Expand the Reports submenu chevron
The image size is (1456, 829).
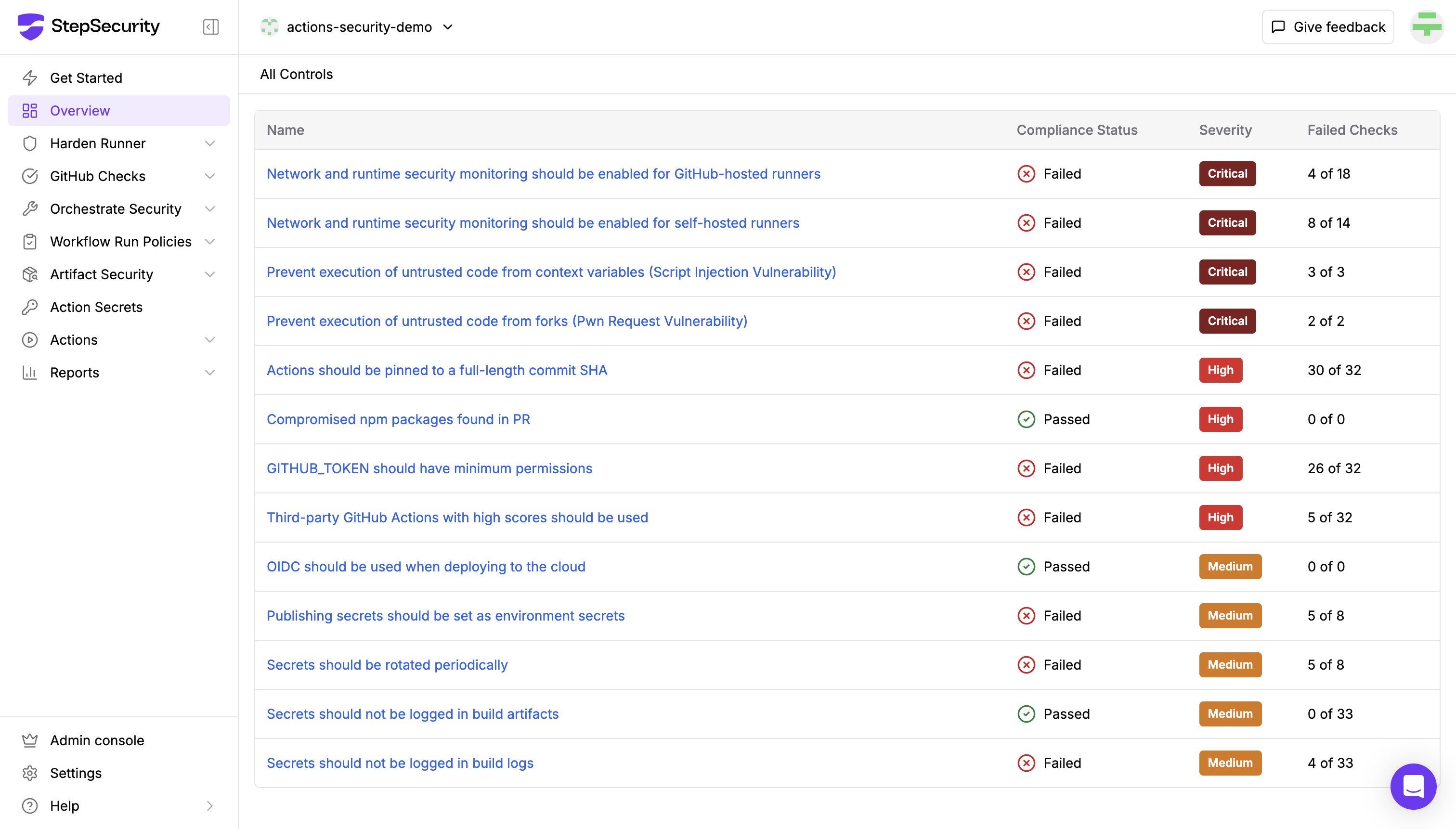coord(209,372)
